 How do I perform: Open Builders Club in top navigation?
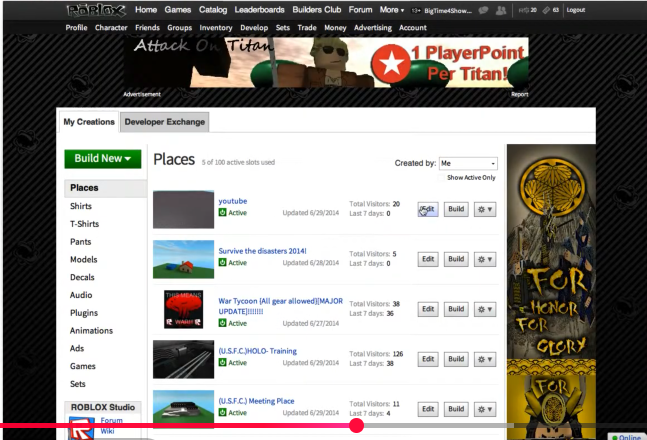click(x=316, y=9)
